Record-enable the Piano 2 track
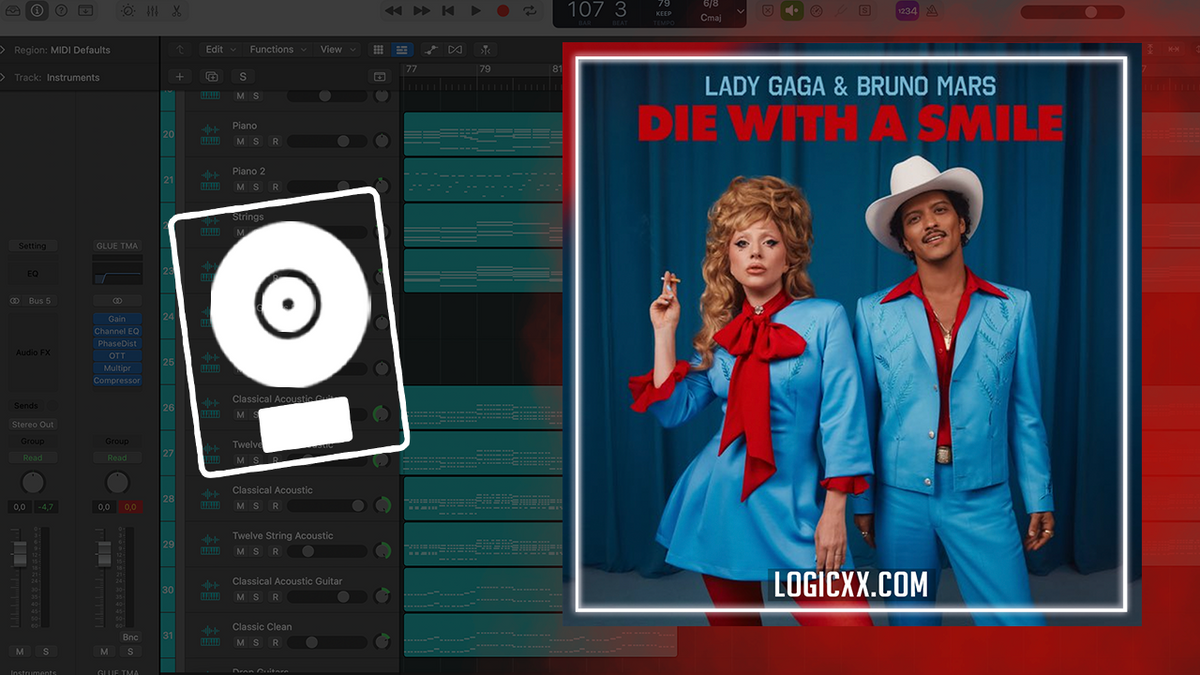This screenshot has height=675, width=1200. pyautogui.click(x=274, y=187)
